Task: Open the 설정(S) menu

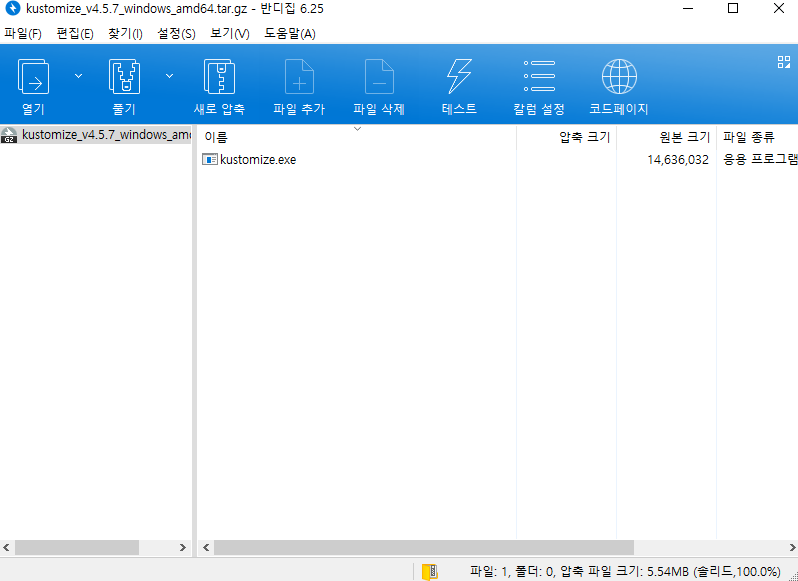Action: [x=176, y=34]
